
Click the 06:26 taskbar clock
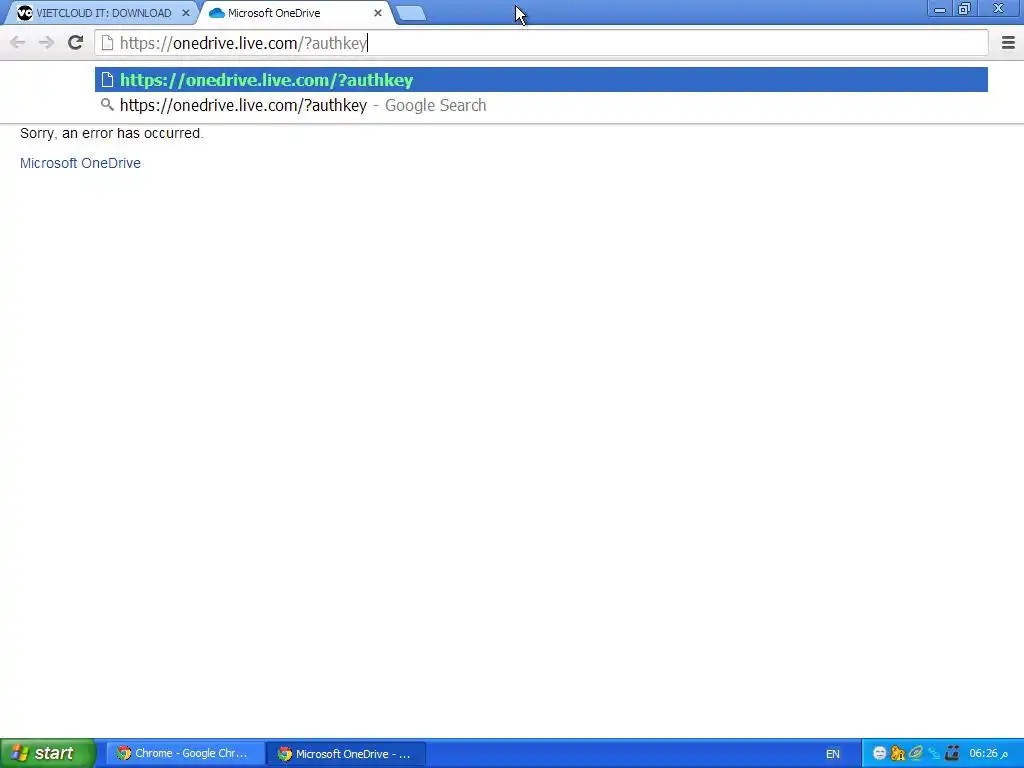click(988, 754)
